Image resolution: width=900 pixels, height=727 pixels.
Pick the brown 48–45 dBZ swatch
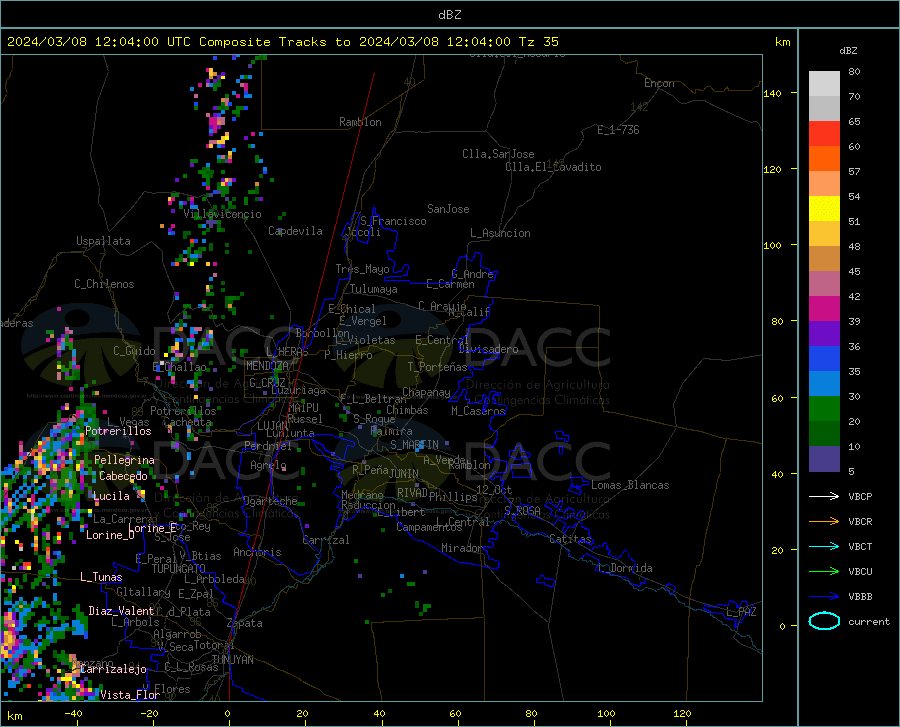(x=824, y=259)
